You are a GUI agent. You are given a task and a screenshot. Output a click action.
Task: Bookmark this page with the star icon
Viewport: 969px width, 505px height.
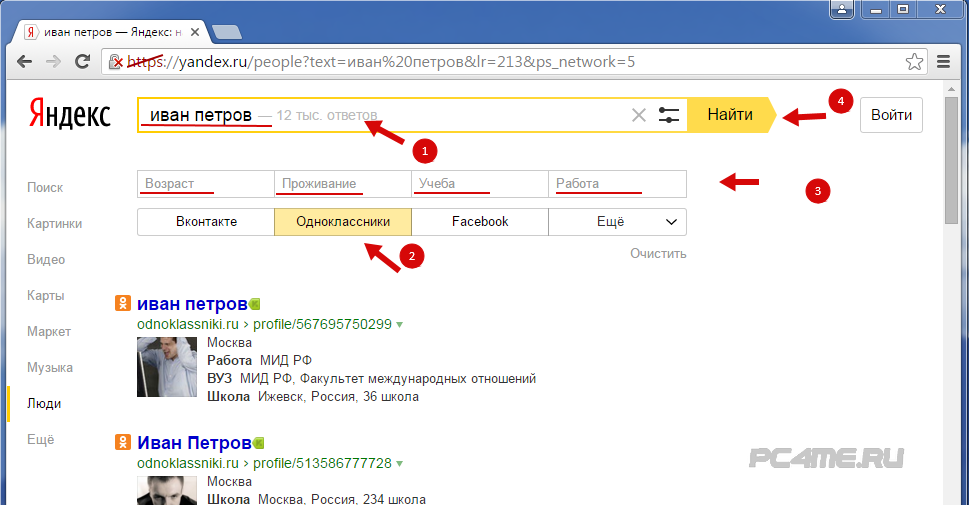(914, 62)
